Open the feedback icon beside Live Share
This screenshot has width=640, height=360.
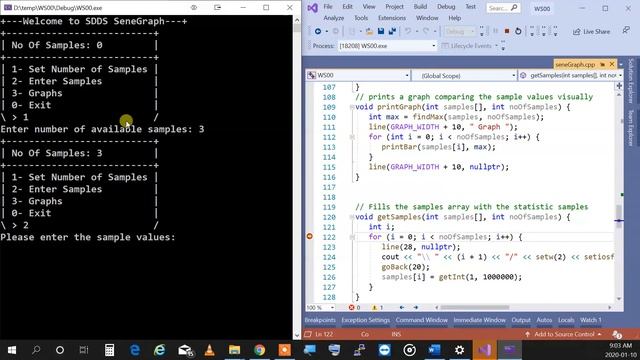pos(626,31)
